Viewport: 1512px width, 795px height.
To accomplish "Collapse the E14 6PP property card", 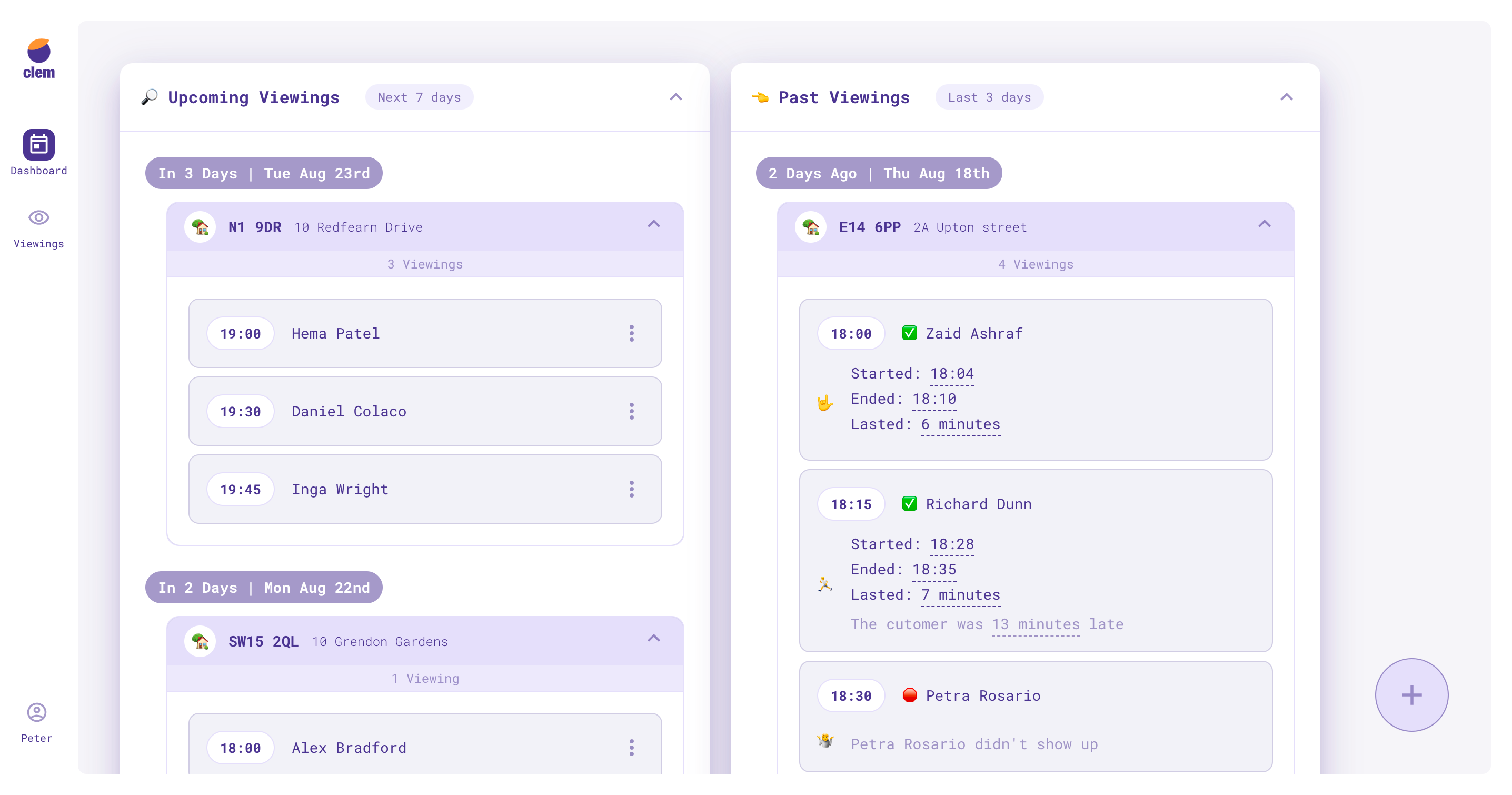I will pos(1265,225).
